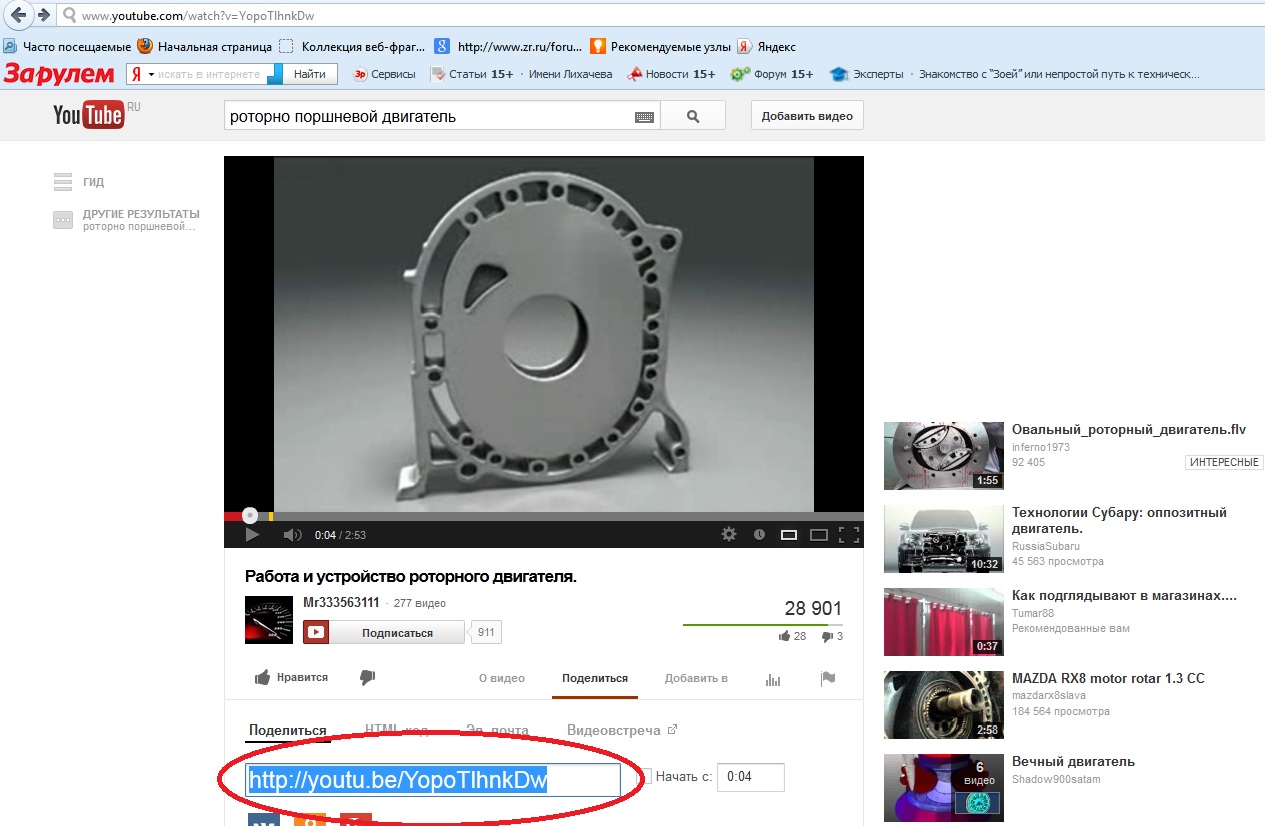The width and height of the screenshot is (1286, 826).
Task: Click the Добавить видео button
Action: (807, 116)
